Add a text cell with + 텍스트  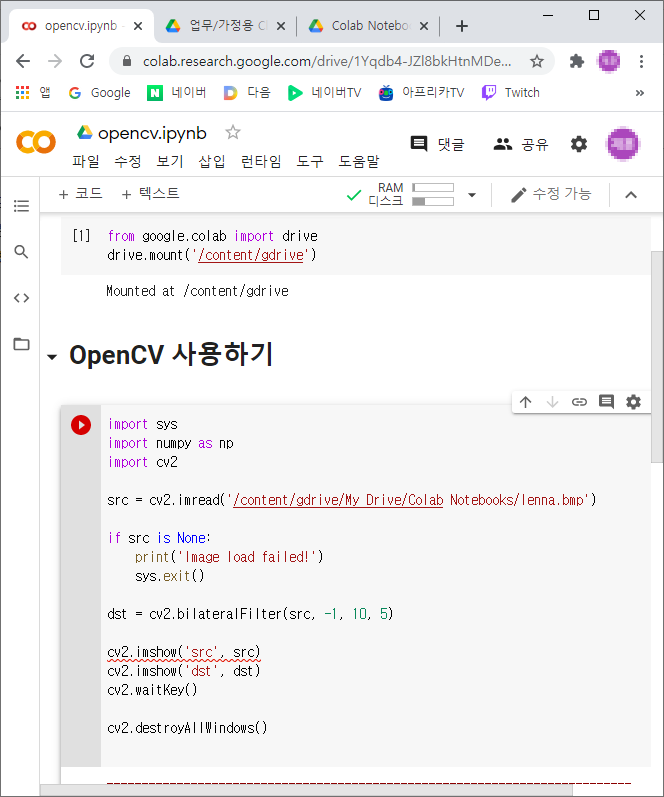pos(150,194)
